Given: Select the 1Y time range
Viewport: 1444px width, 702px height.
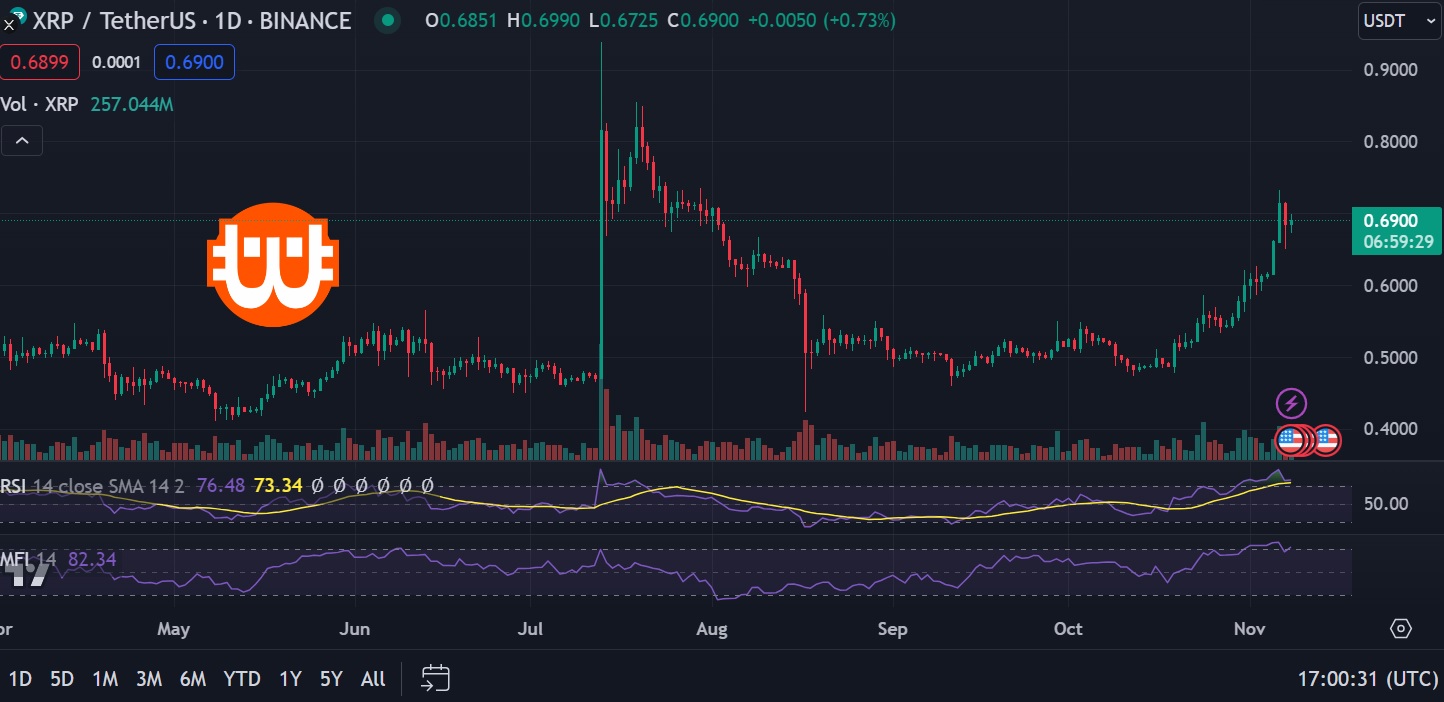Looking at the screenshot, I should pos(290,679).
